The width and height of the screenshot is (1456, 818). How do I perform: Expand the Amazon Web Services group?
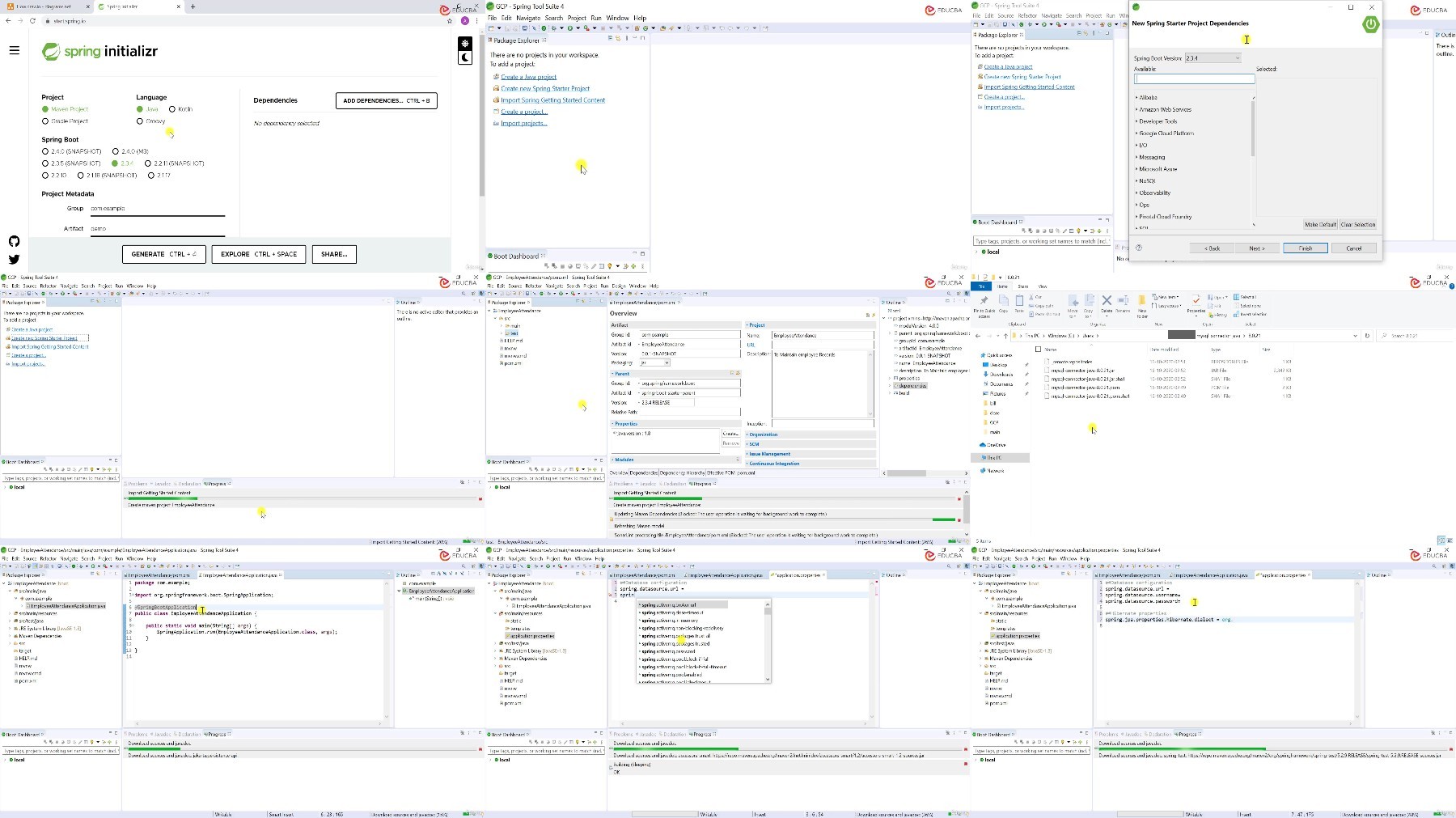[x=1136, y=109]
